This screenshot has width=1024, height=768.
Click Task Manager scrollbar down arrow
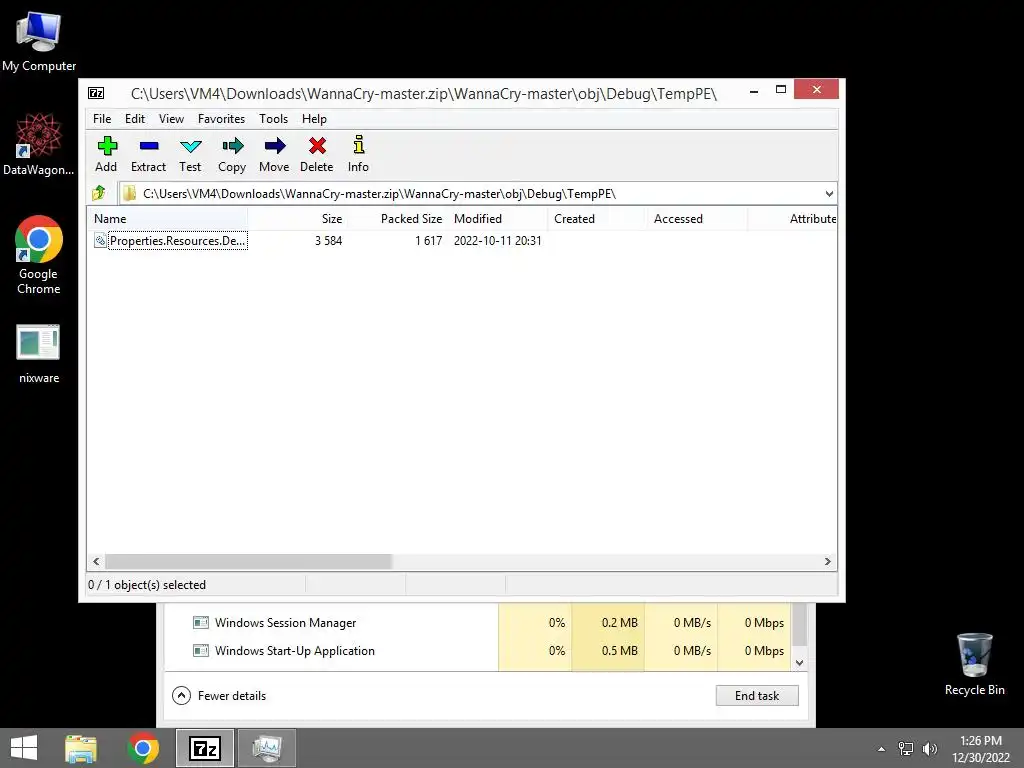click(x=799, y=662)
